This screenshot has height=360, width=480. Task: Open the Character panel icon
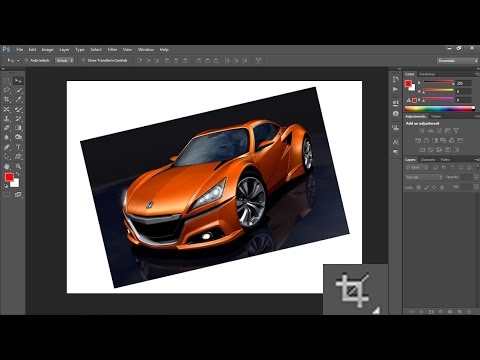click(x=396, y=142)
